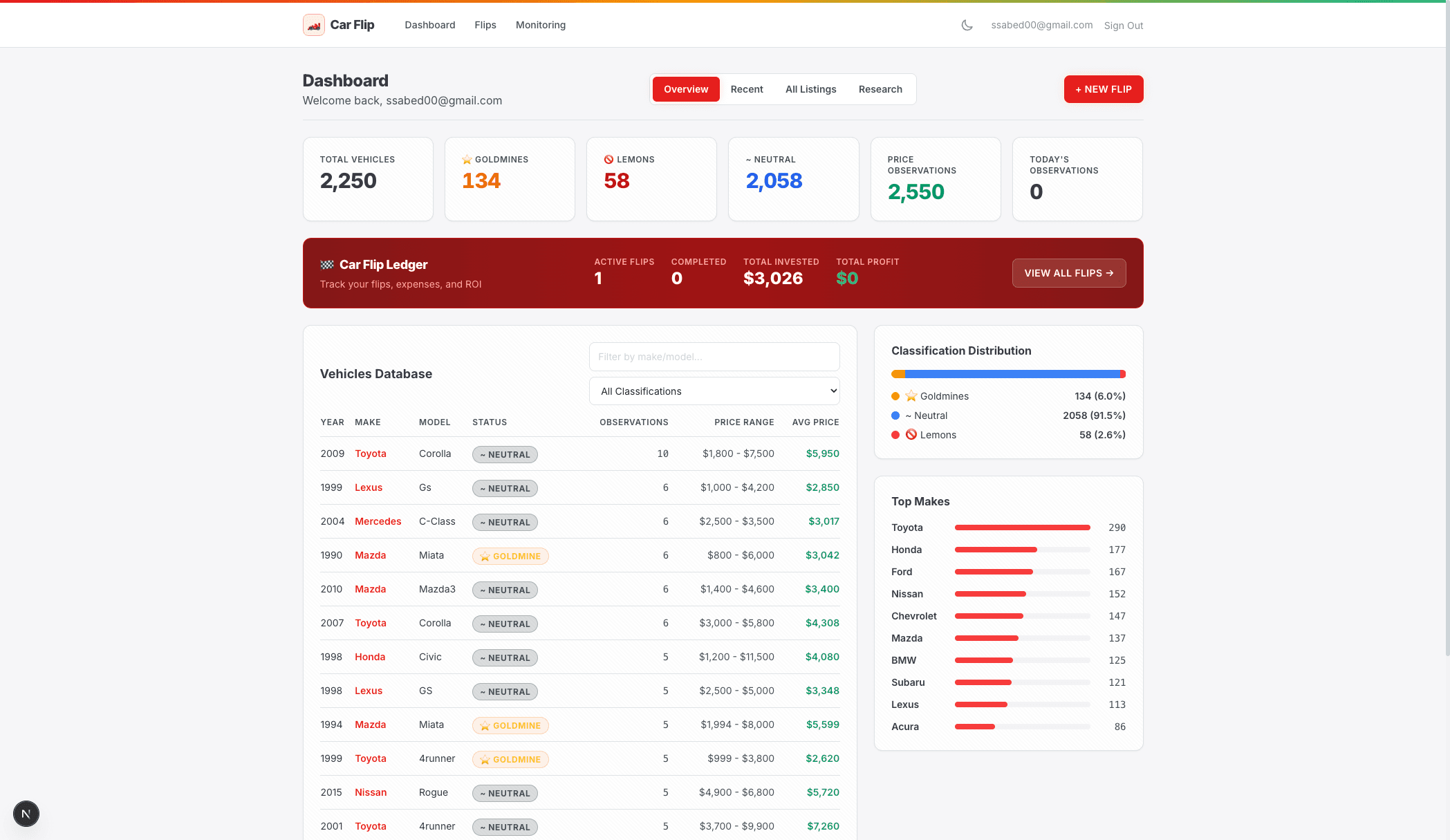The height and width of the screenshot is (840, 1450).
Task: Click the Neutral entry in Classification Distribution legend
Action: click(x=928, y=416)
